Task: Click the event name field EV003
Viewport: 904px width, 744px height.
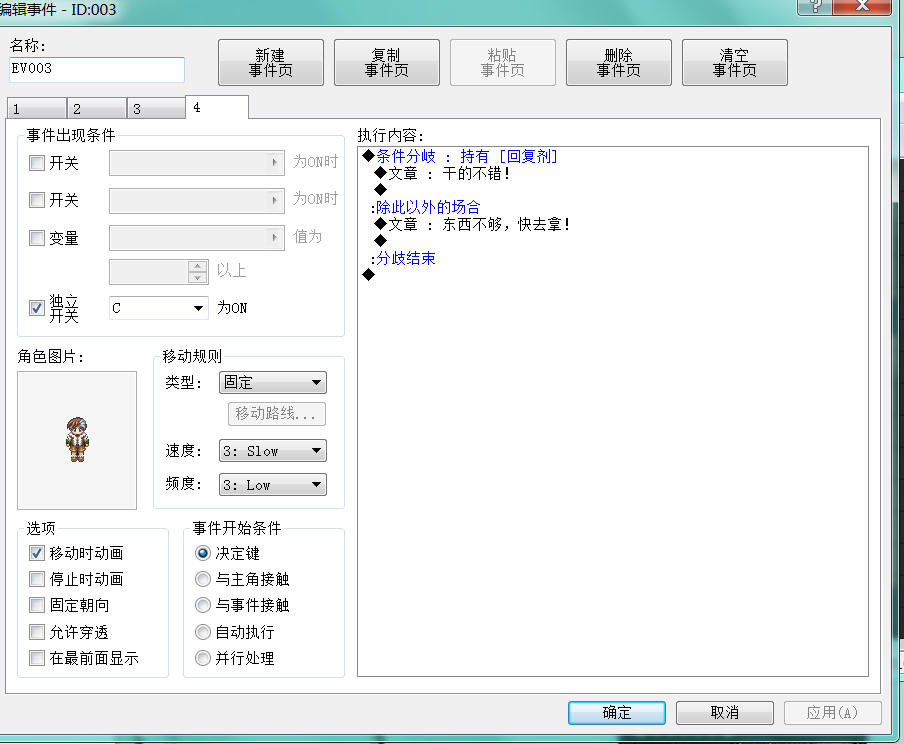Action: (x=97, y=69)
